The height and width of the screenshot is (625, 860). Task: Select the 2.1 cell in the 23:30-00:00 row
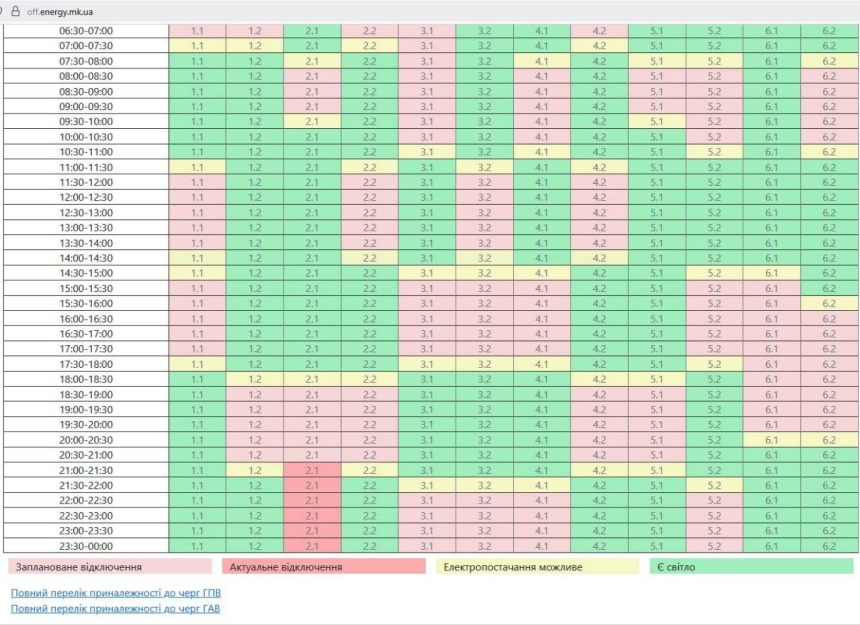pos(312,546)
